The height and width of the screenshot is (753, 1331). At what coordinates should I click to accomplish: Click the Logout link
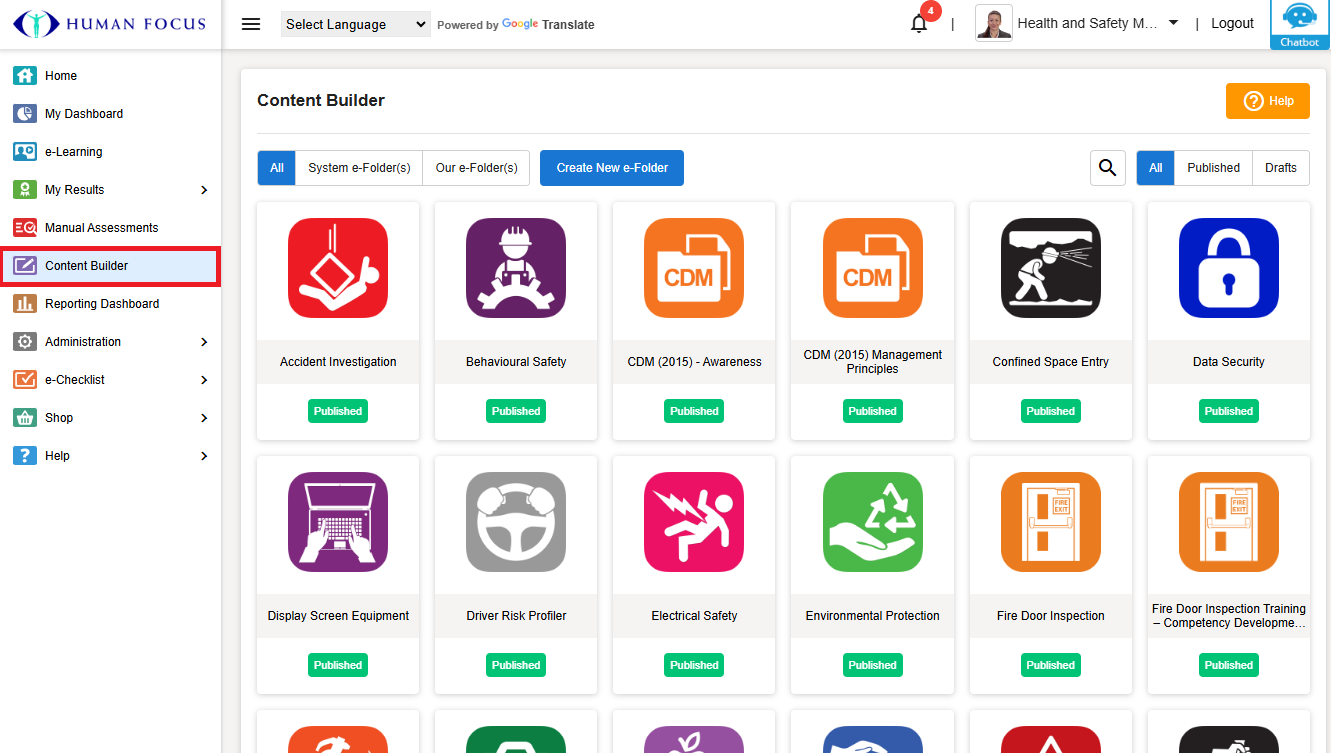coord(1232,23)
